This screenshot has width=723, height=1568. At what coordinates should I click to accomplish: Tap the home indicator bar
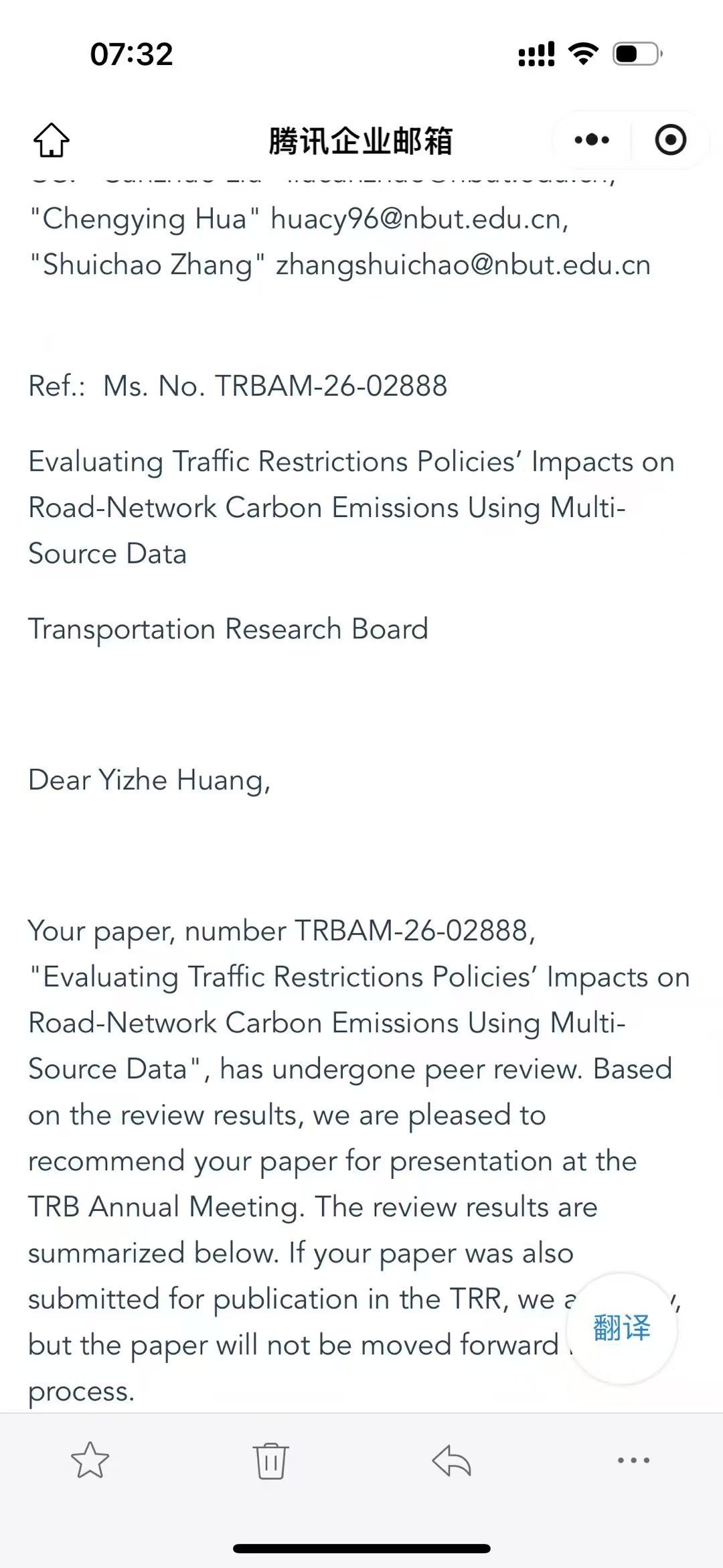(x=361, y=1549)
